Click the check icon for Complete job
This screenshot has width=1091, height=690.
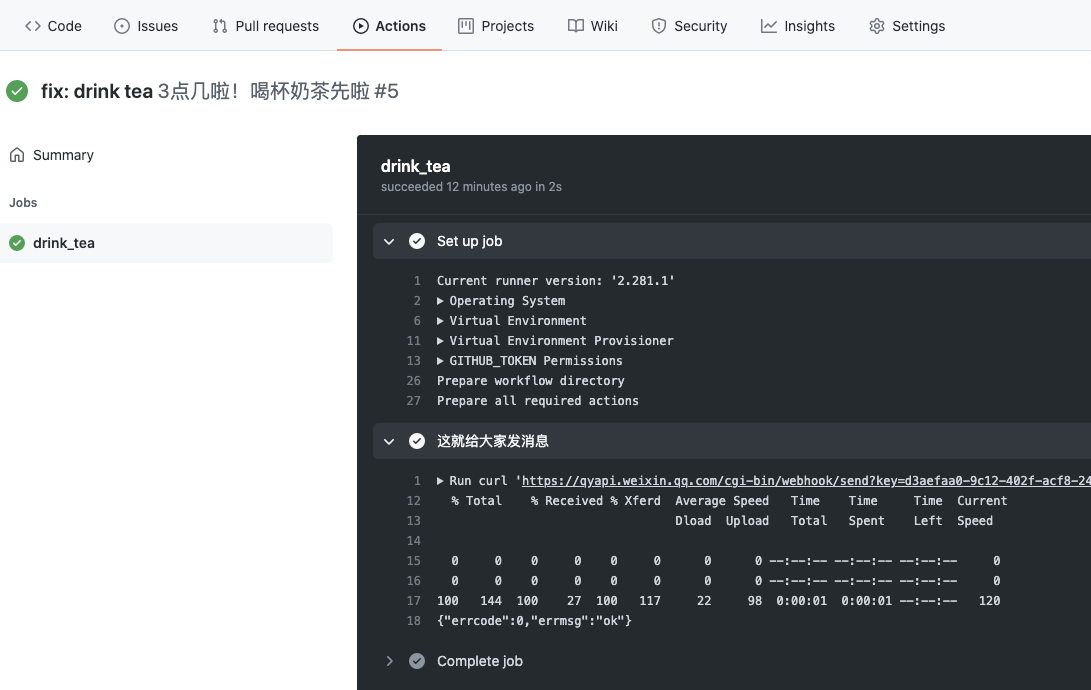(417, 661)
